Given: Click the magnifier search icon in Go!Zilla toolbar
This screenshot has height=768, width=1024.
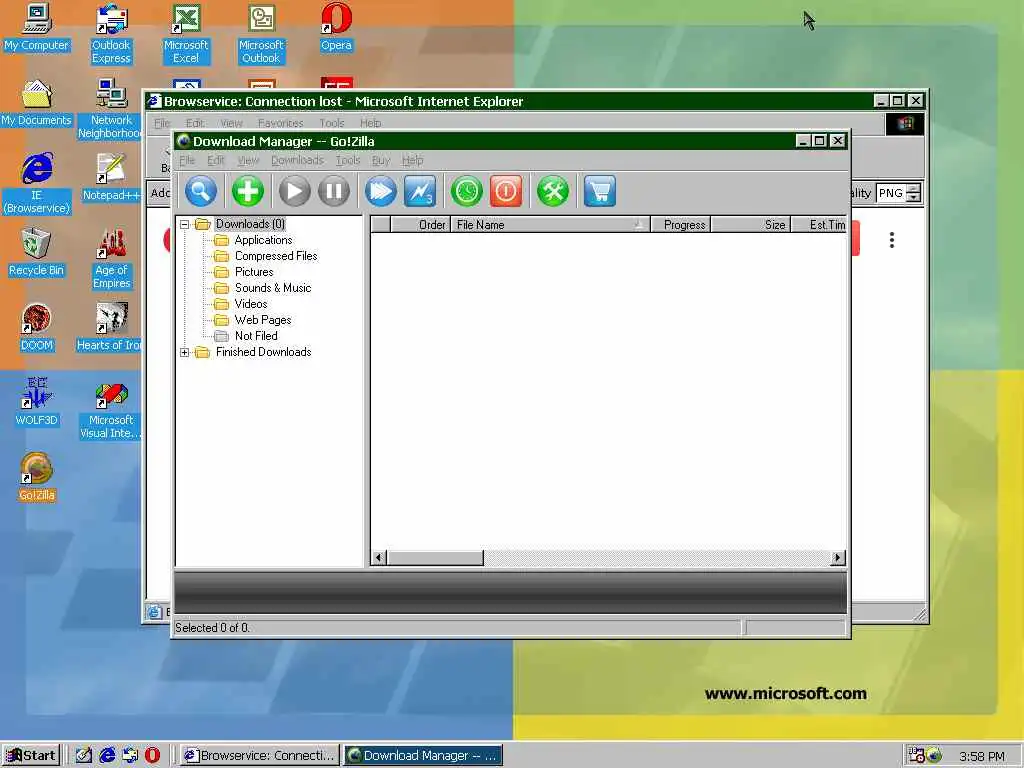Looking at the screenshot, I should 201,191.
